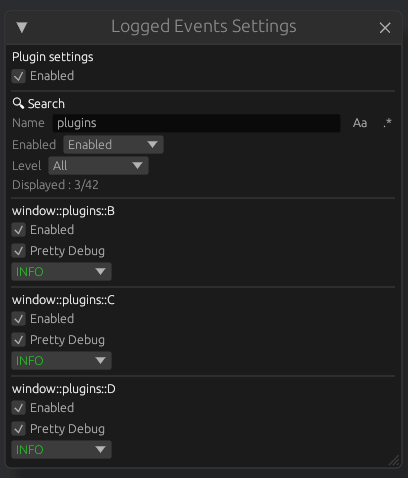Close the Logged Events Settings window
Viewport: 408px width, 478px height.
[385, 28]
